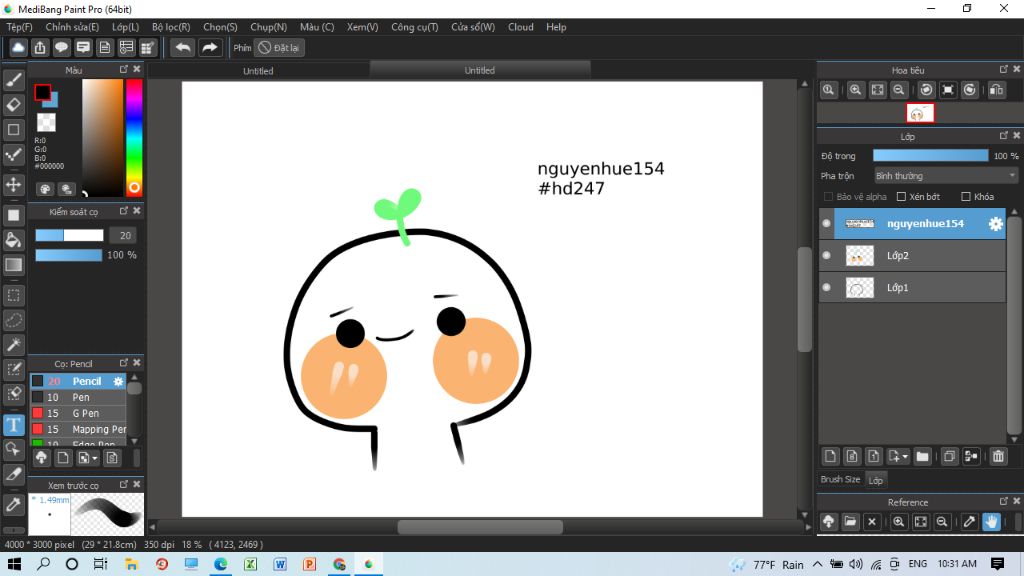Click the Redo arrow in toolbar
This screenshot has width=1024, height=576.
point(210,48)
